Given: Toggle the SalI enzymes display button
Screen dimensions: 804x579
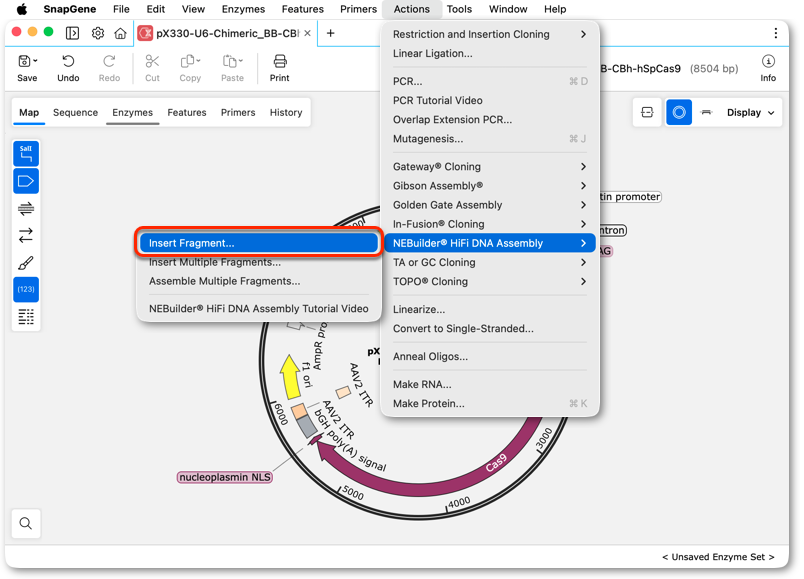Looking at the screenshot, I should coord(26,153).
